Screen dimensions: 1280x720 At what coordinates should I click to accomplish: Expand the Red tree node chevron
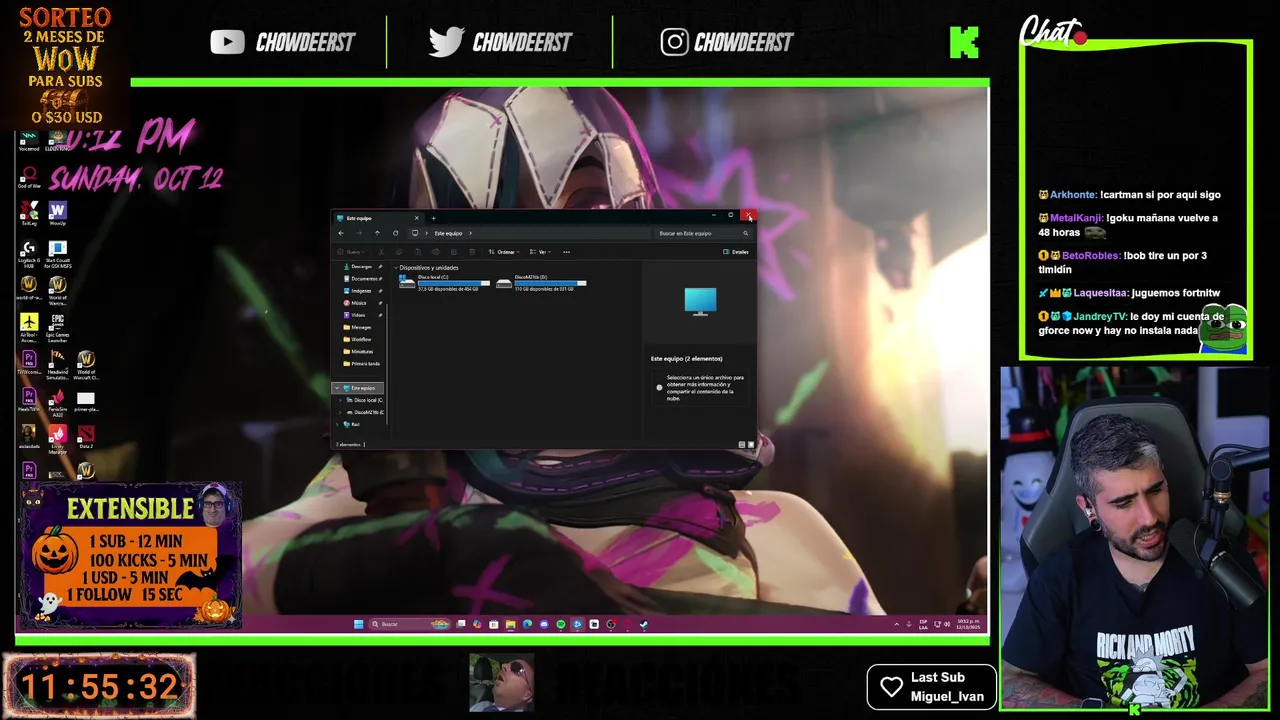point(337,424)
